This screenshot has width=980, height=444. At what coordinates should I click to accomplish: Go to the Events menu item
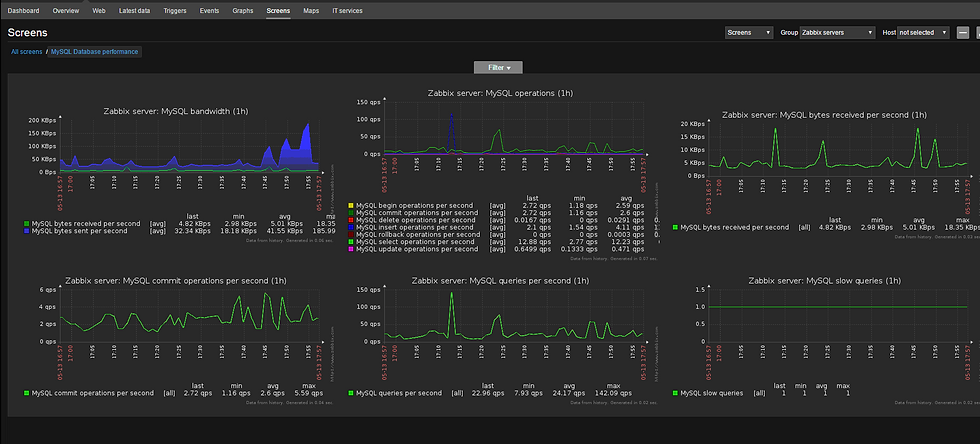pyautogui.click(x=209, y=11)
